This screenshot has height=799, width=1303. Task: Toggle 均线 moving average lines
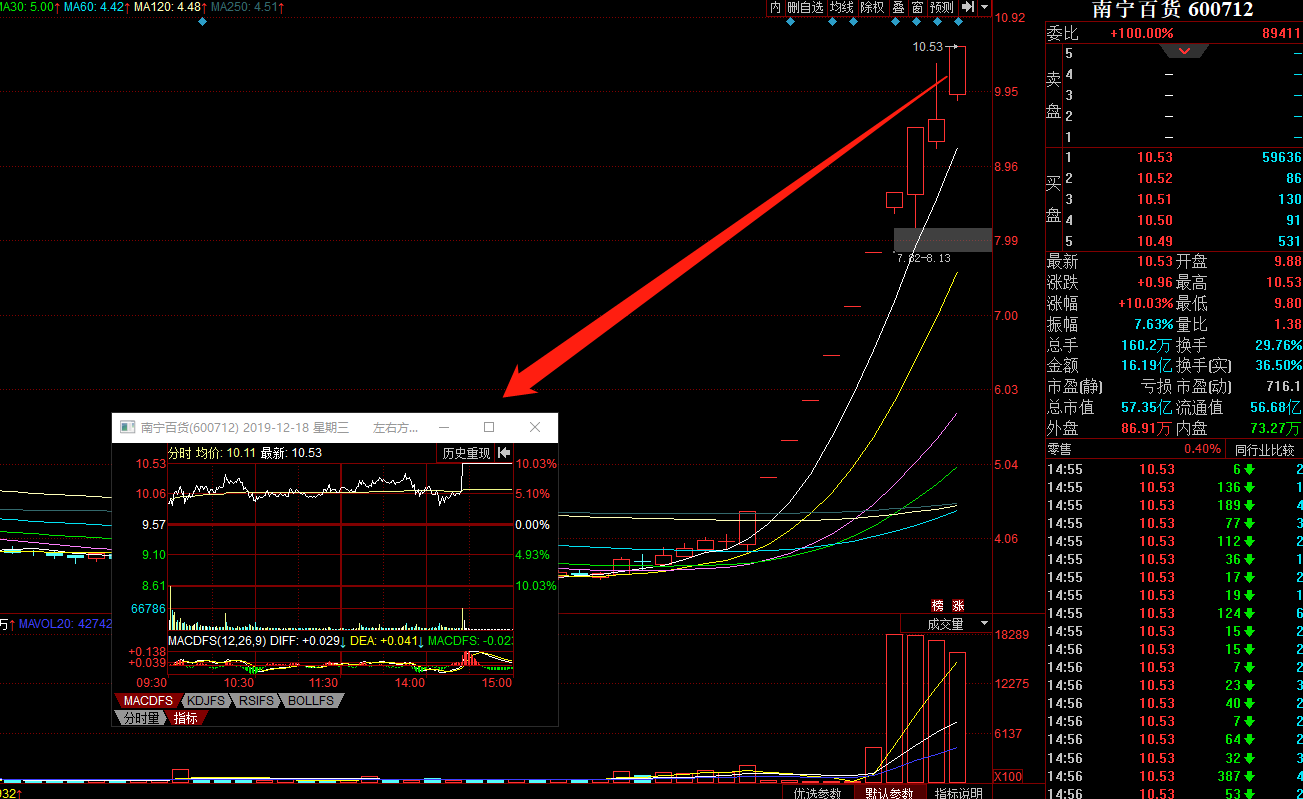tap(842, 7)
